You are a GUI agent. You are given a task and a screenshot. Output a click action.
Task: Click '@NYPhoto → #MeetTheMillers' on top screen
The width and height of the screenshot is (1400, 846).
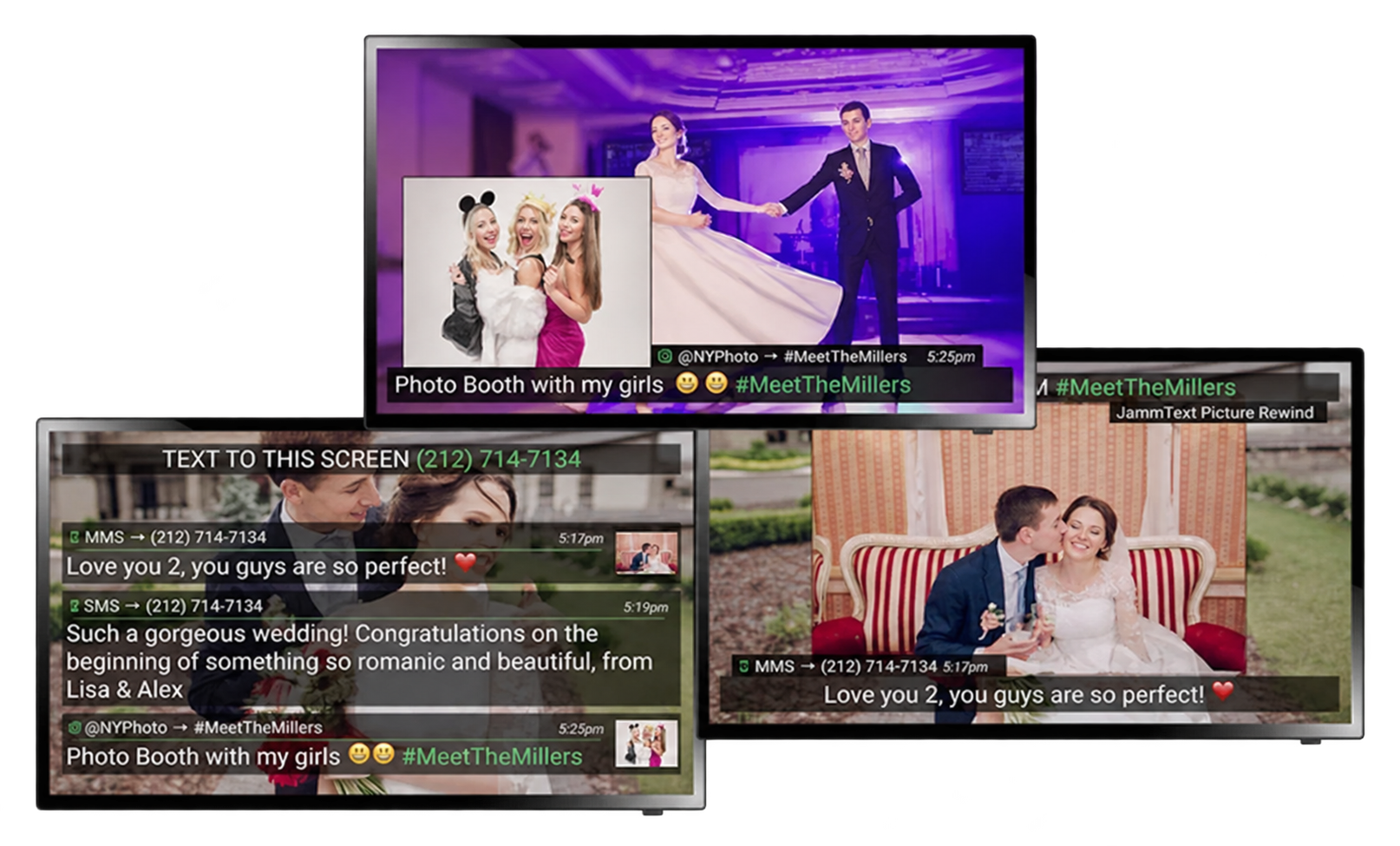pyautogui.click(x=792, y=357)
